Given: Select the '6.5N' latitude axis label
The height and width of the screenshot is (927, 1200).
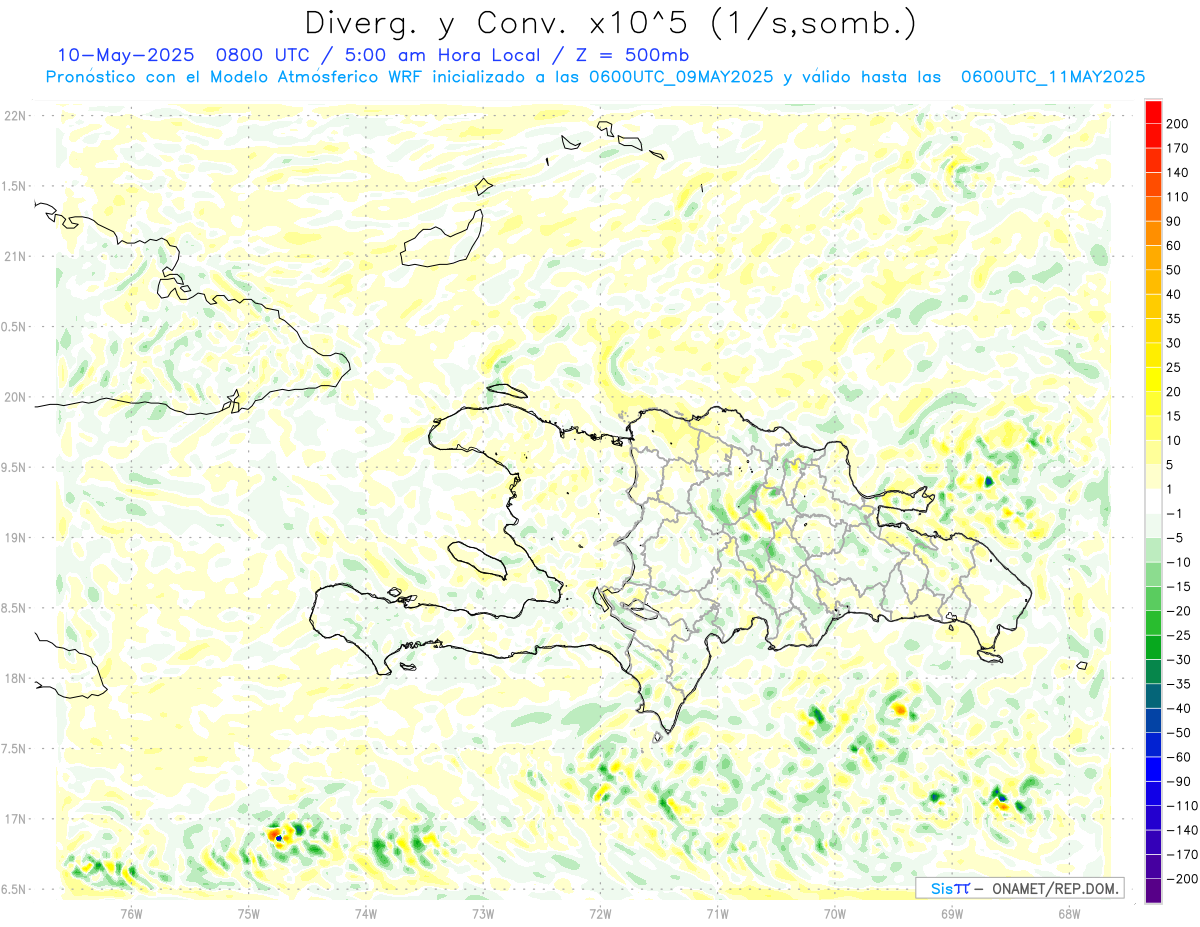Looking at the screenshot, I should [14, 890].
